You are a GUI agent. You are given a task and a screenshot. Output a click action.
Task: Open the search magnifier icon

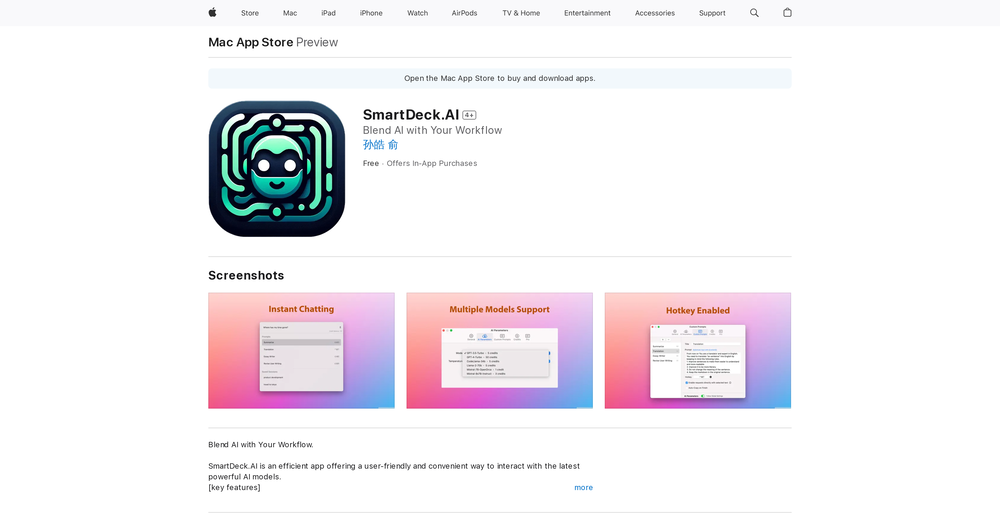[x=754, y=13]
